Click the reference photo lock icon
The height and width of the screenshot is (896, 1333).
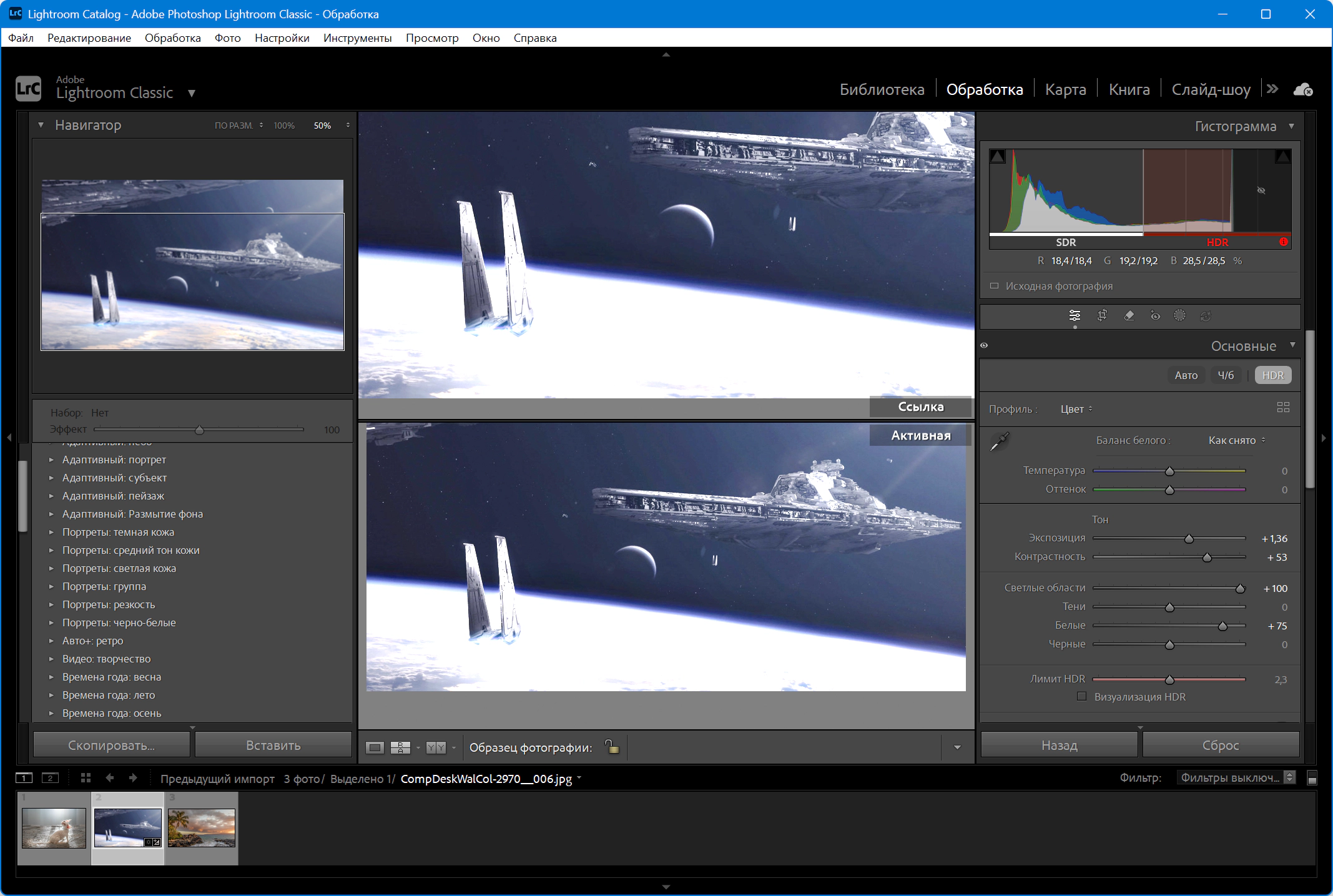(x=612, y=746)
